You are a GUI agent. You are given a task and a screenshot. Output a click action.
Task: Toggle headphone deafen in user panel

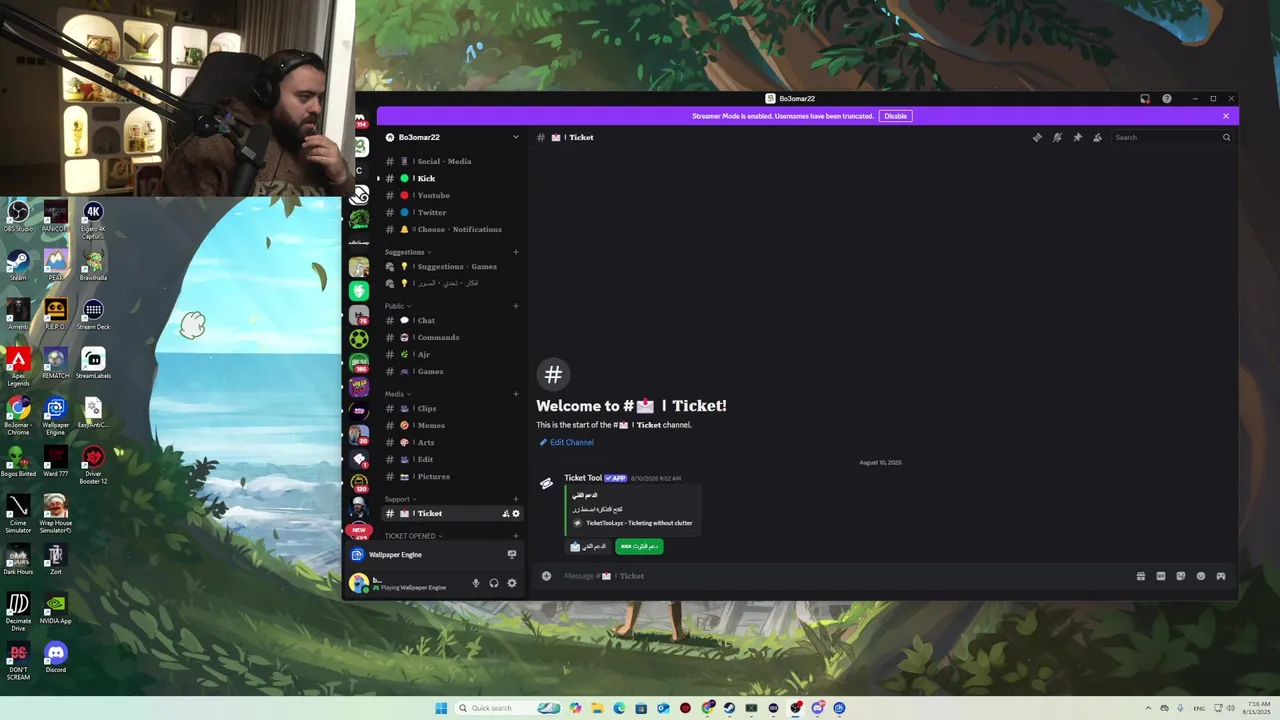[494, 583]
